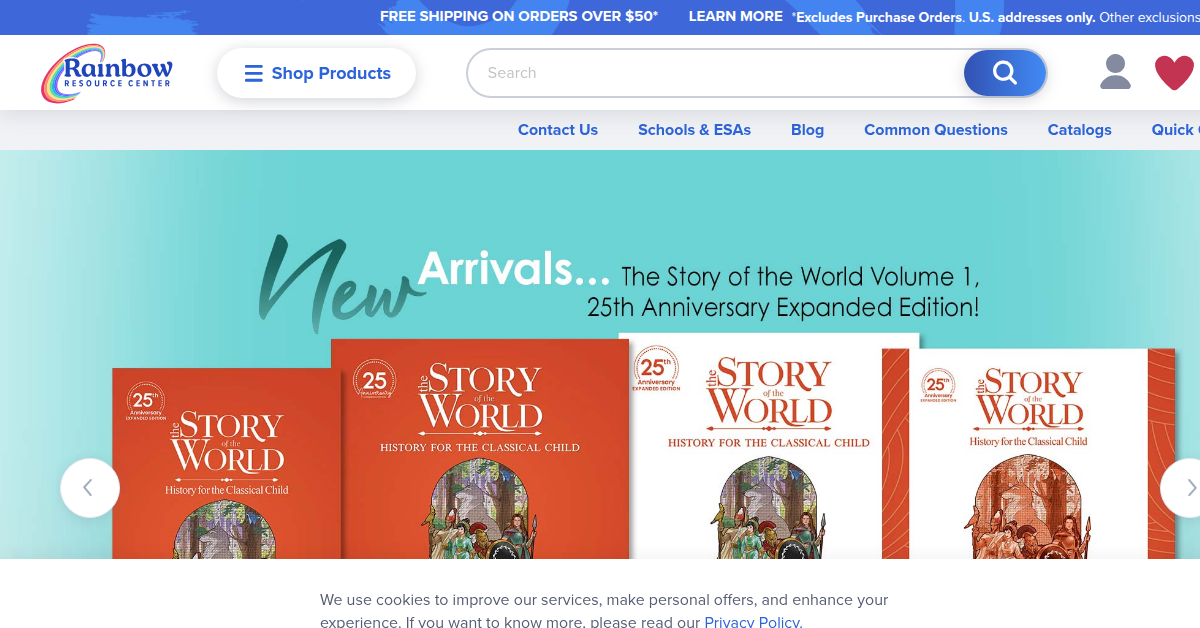Go to Schools & ESAs
The image size is (1200, 628).
point(694,130)
